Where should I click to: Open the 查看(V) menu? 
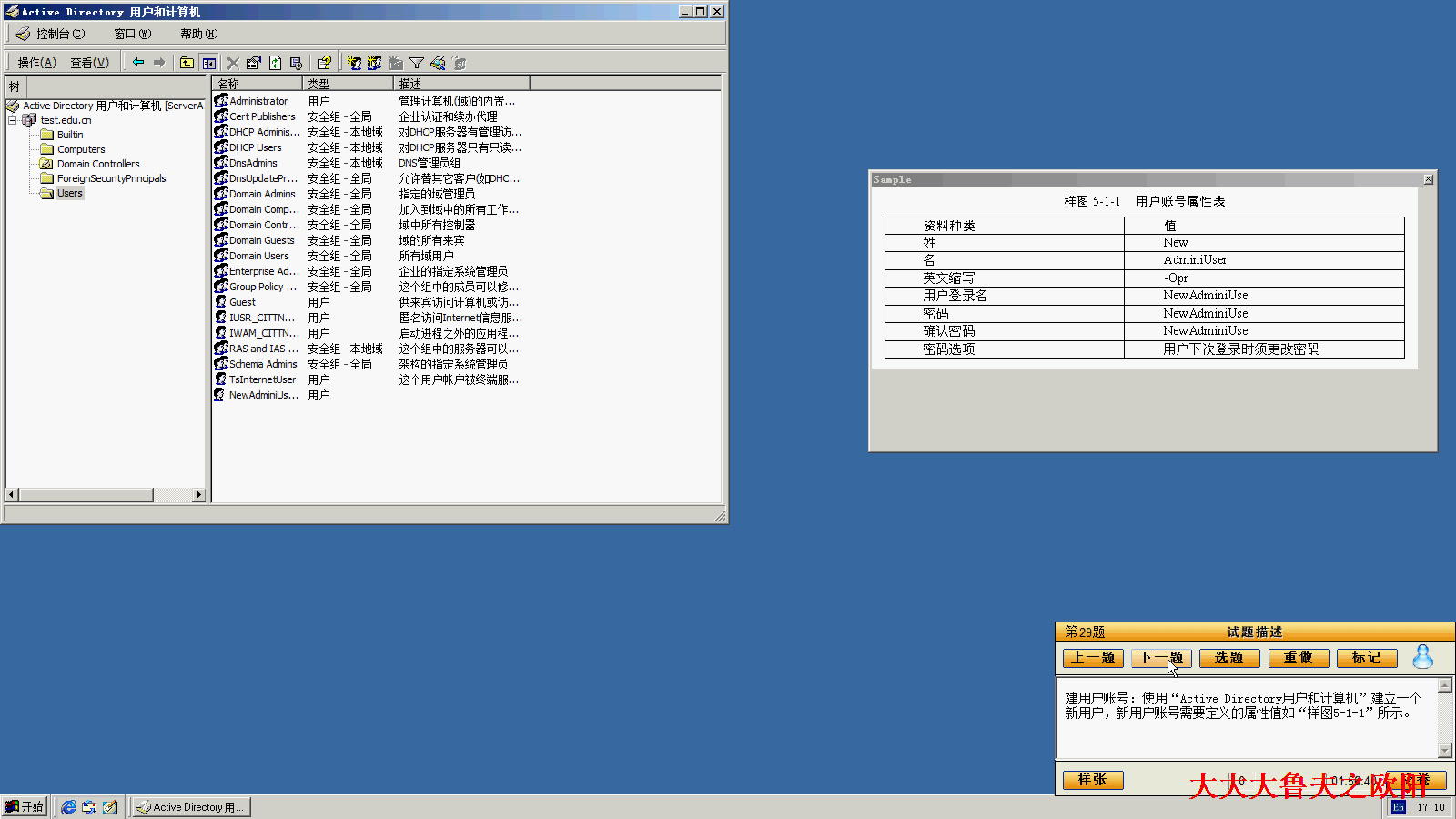[89, 63]
